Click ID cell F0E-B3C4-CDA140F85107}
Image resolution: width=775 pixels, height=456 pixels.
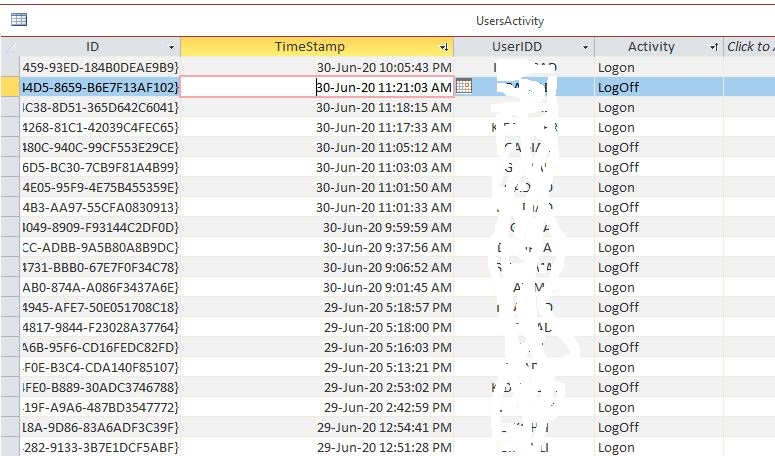[100, 367]
